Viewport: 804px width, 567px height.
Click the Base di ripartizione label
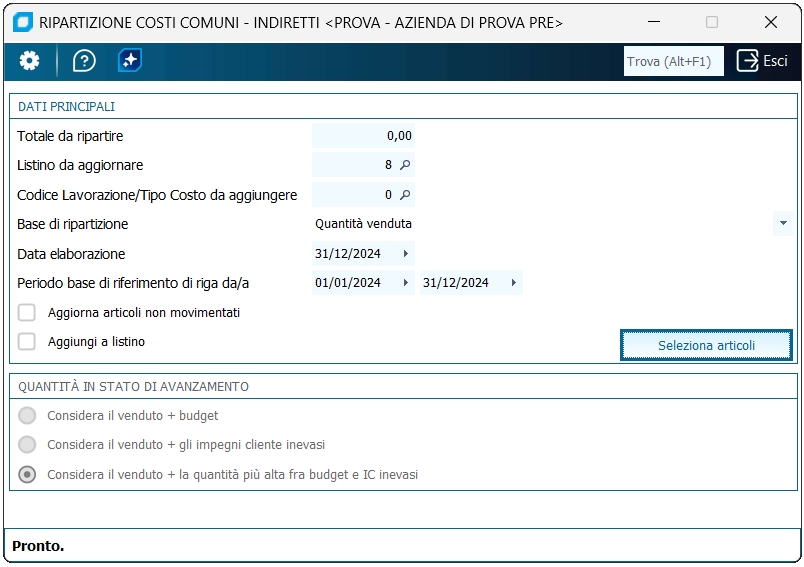[72, 224]
